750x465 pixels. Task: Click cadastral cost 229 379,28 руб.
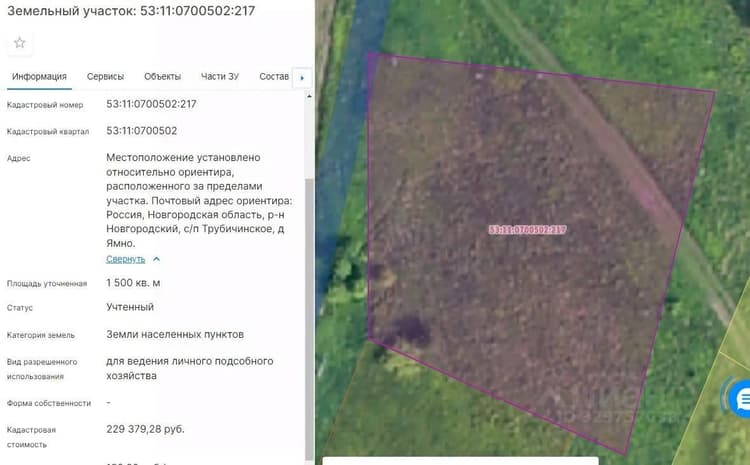click(145, 429)
